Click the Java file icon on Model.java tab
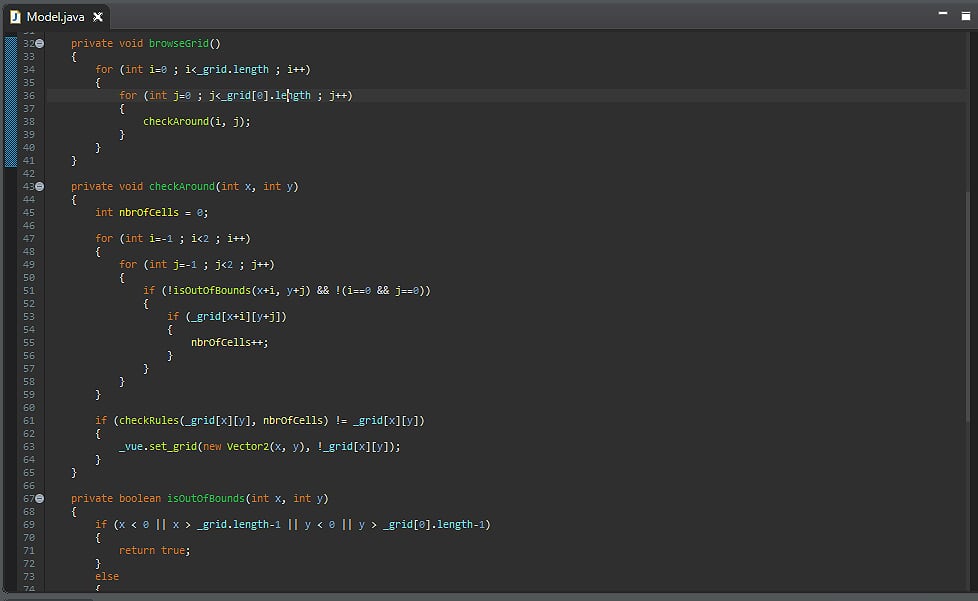Image resolution: width=978 pixels, height=601 pixels. click(x=14, y=17)
